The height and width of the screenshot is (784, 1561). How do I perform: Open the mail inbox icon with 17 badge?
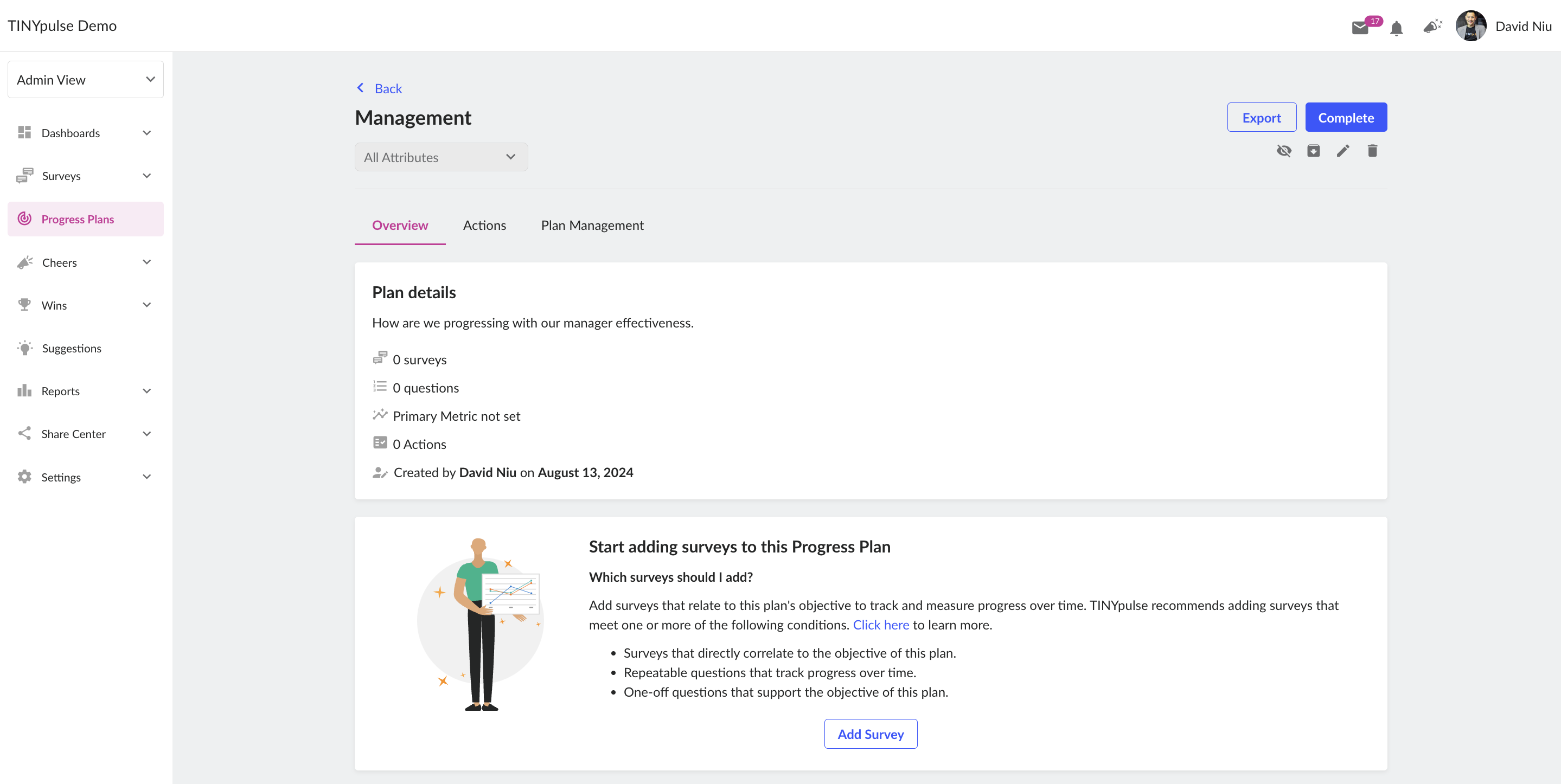pos(1361,28)
